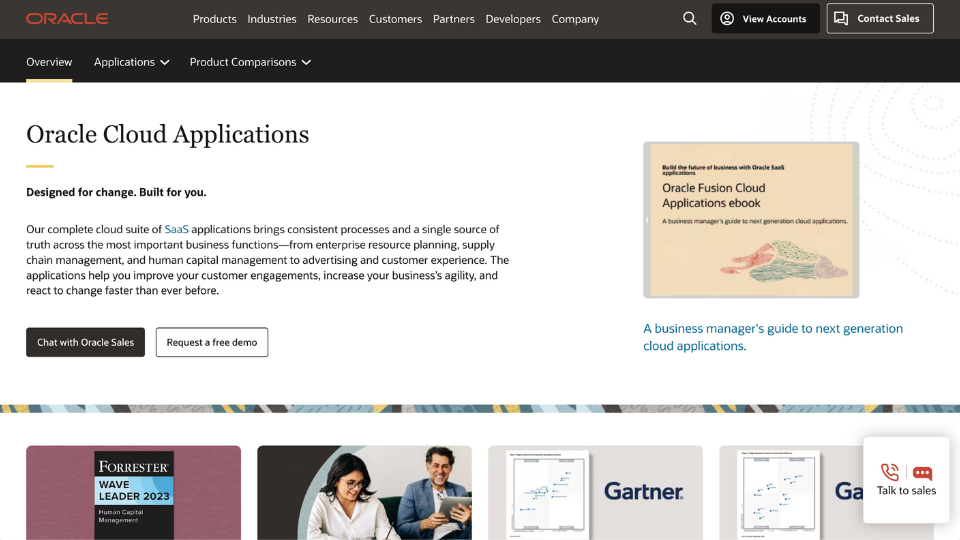Open the Forrester Wave Leader 2023 card
Image resolution: width=960 pixels, height=540 pixels.
[x=133, y=493]
